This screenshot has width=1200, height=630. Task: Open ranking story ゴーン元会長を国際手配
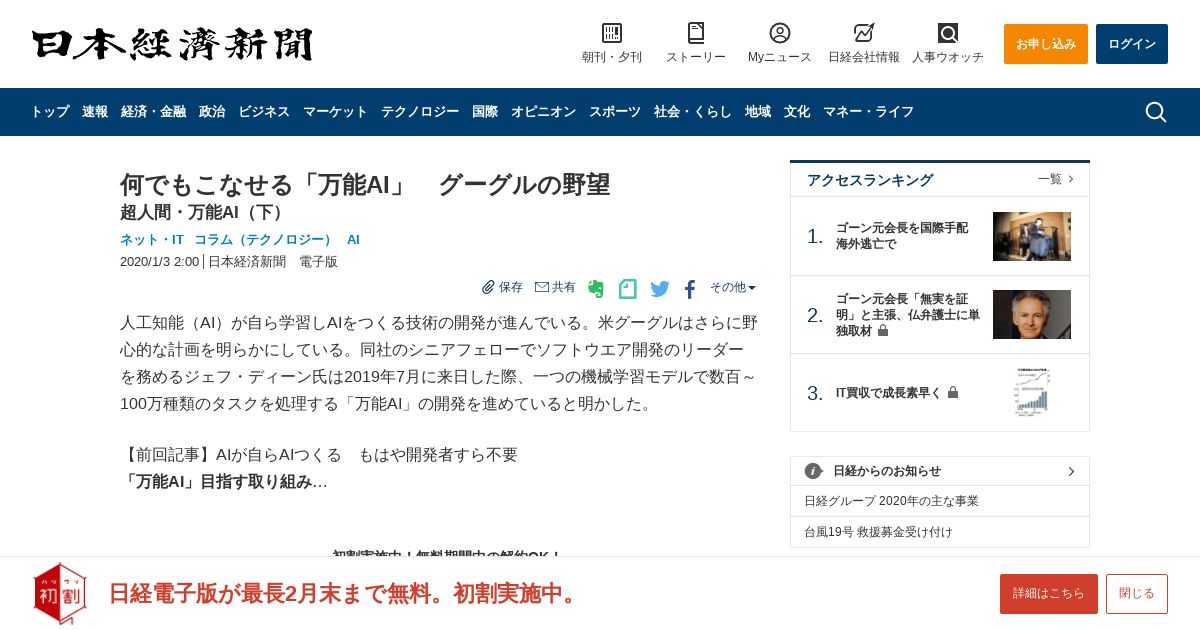pyautogui.click(x=902, y=236)
